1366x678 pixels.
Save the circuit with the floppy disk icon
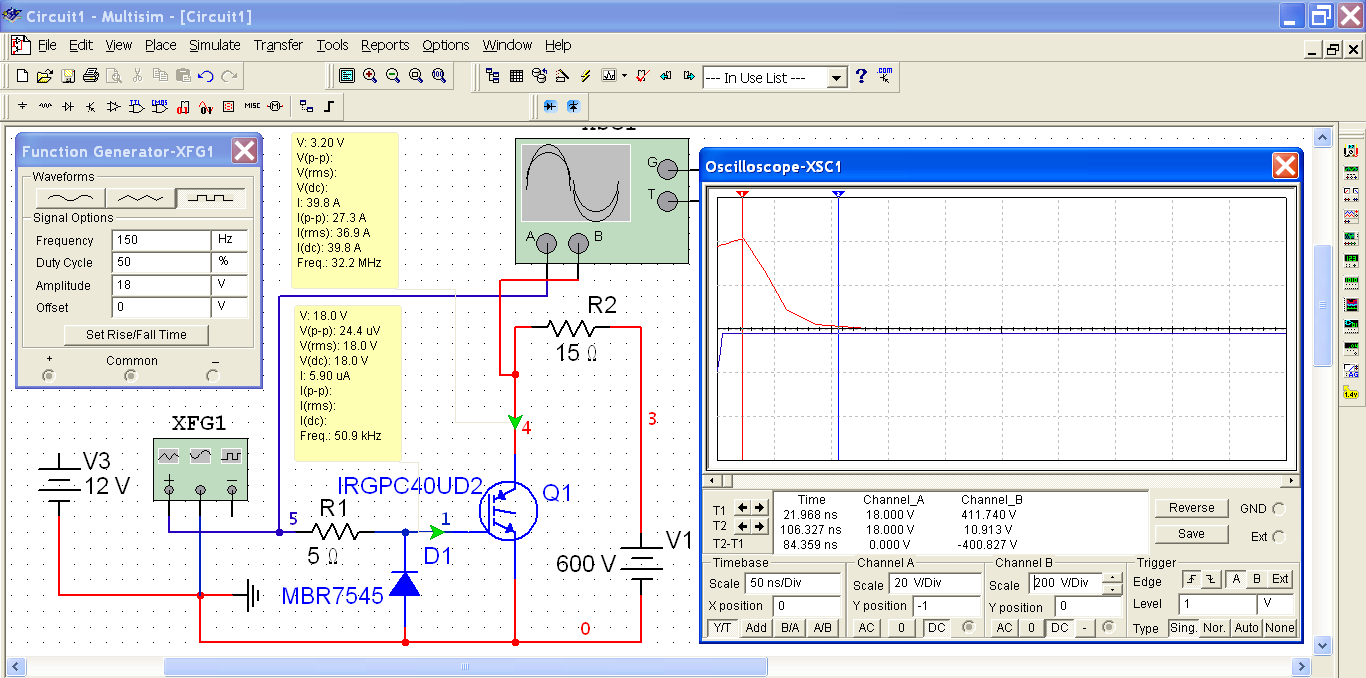[68, 76]
